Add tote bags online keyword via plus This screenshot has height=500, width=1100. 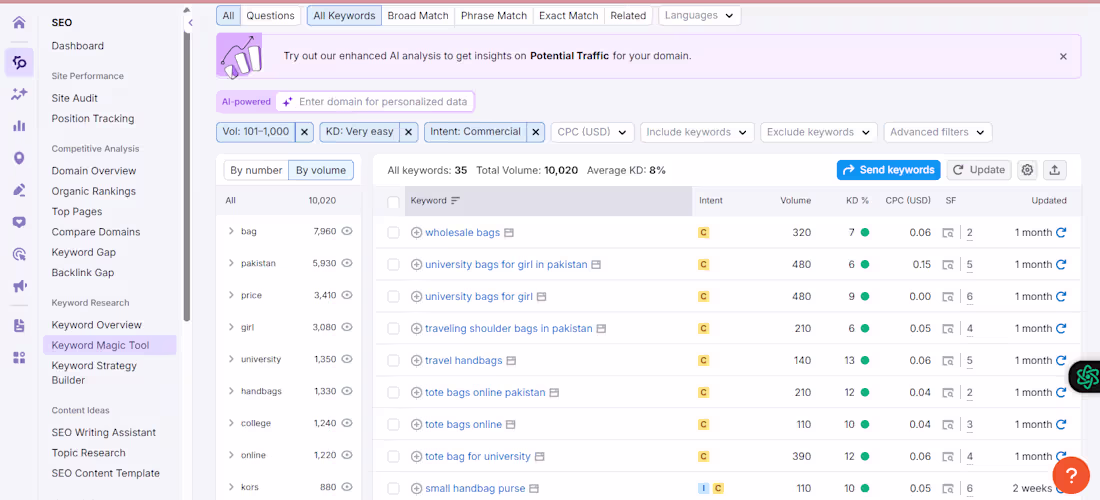pyautogui.click(x=416, y=424)
